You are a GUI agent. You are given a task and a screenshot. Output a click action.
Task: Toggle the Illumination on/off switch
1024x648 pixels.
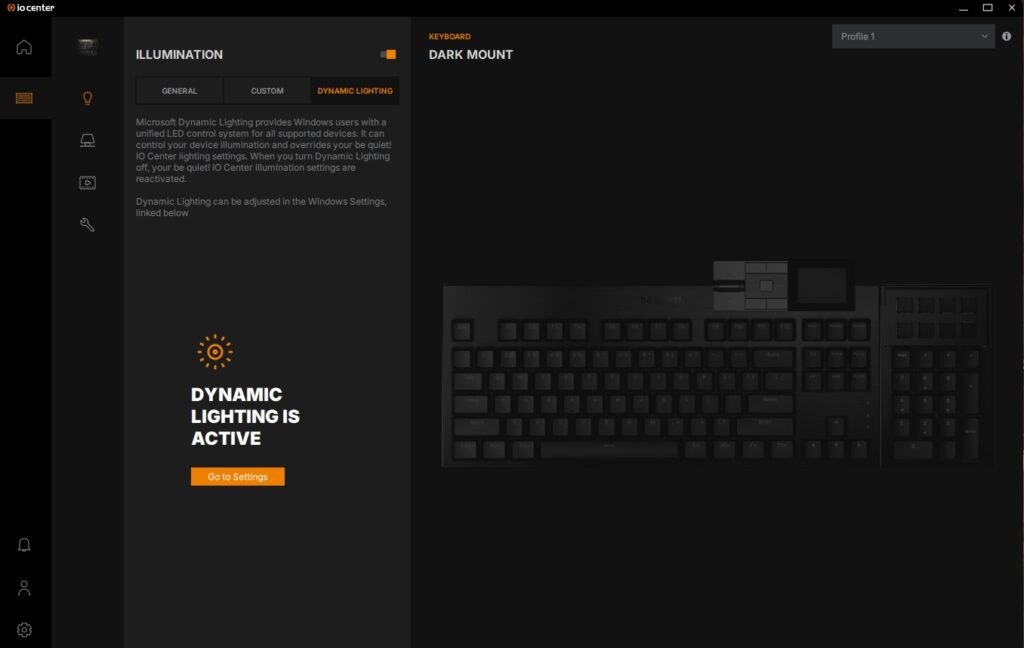tap(388, 54)
